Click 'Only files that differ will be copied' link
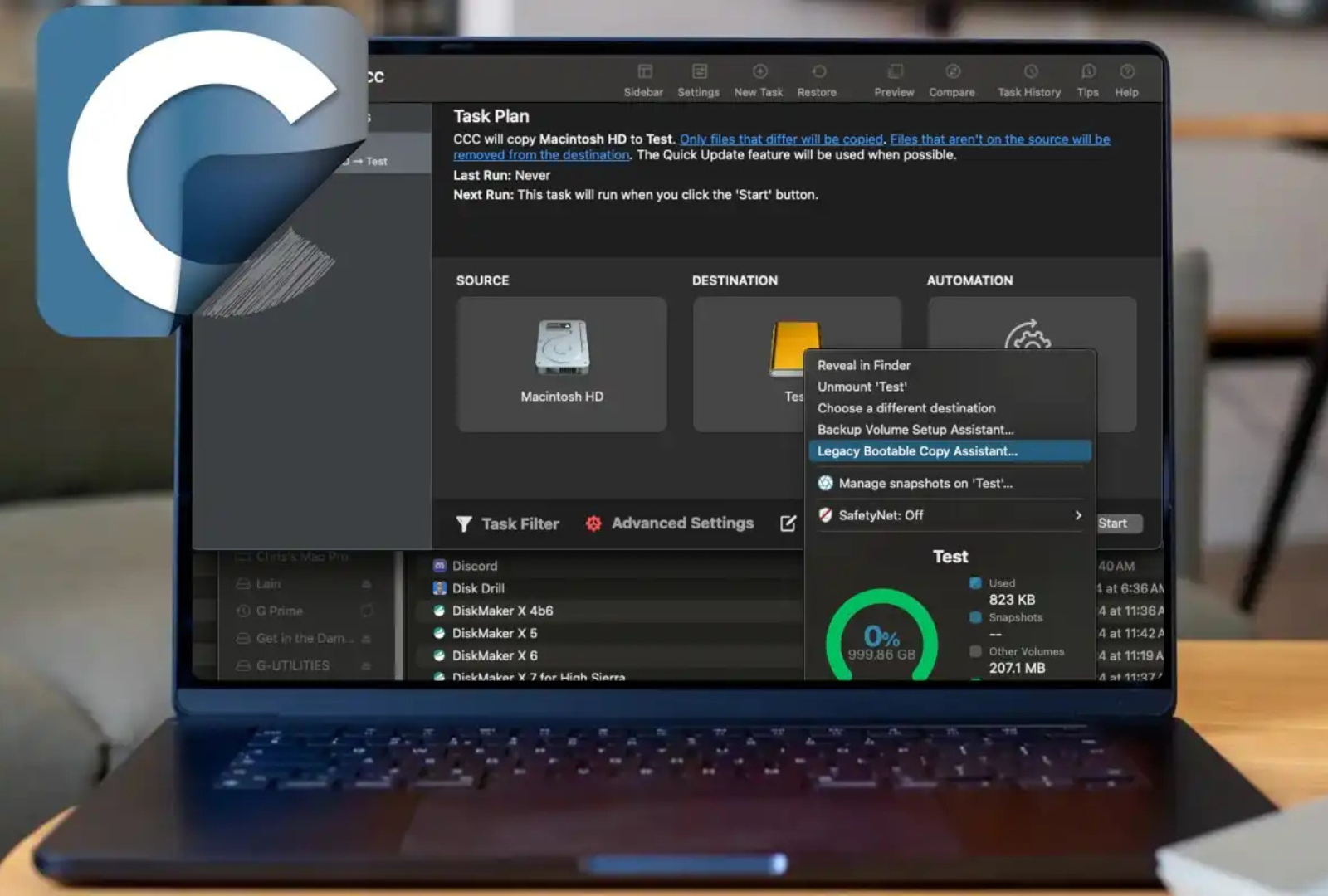This screenshot has width=1328, height=896. click(x=781, y=139)
